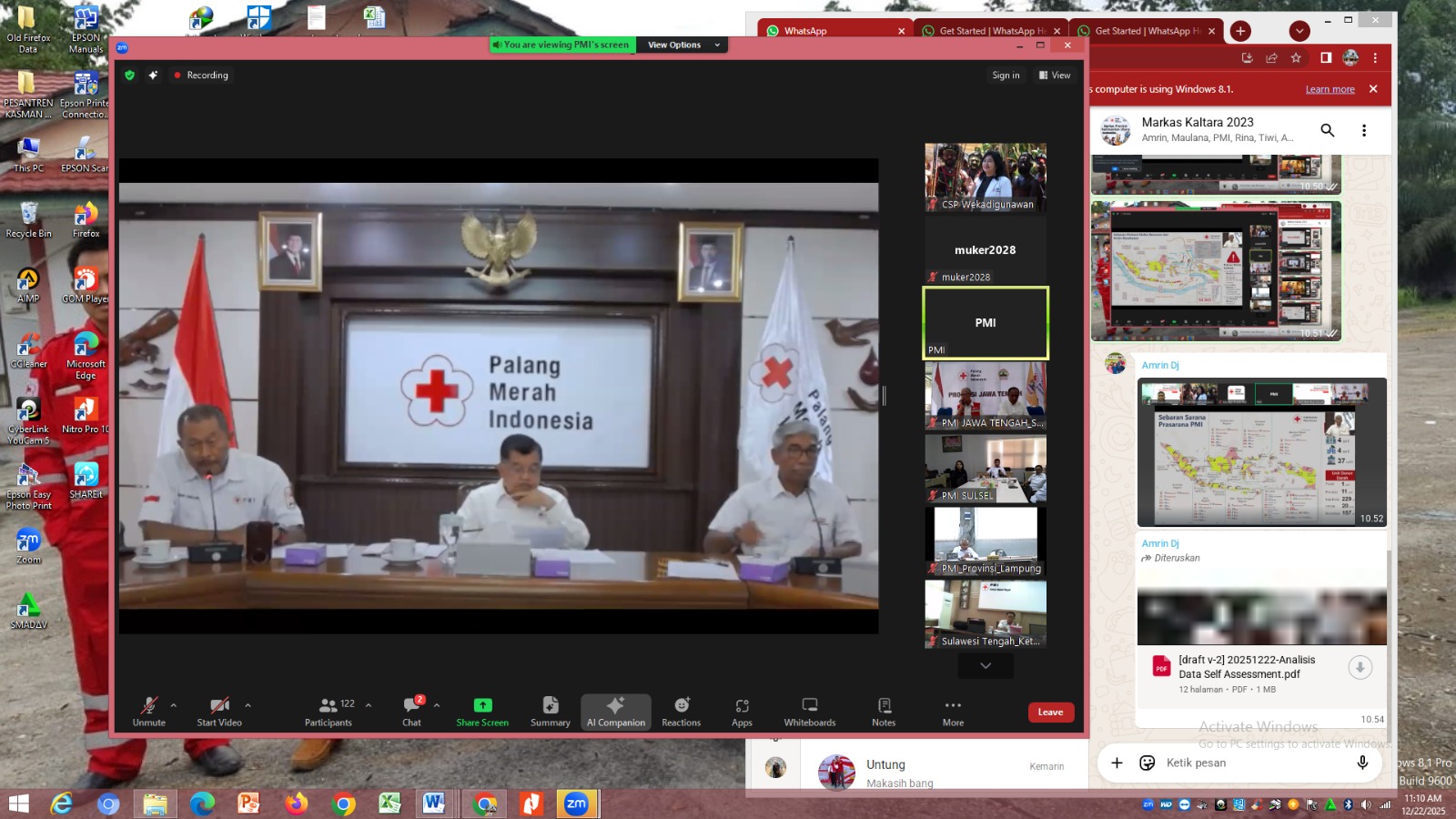
Task: Open the Chat panel with unread badge
Action: point(412,711)
